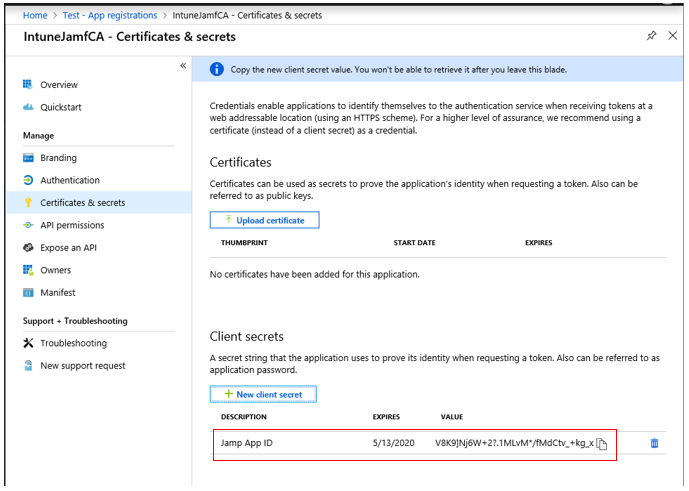Viewport: 689px width, 491px height.
Task: Select Certificates & secrets menu item
Action: (98, 203)
